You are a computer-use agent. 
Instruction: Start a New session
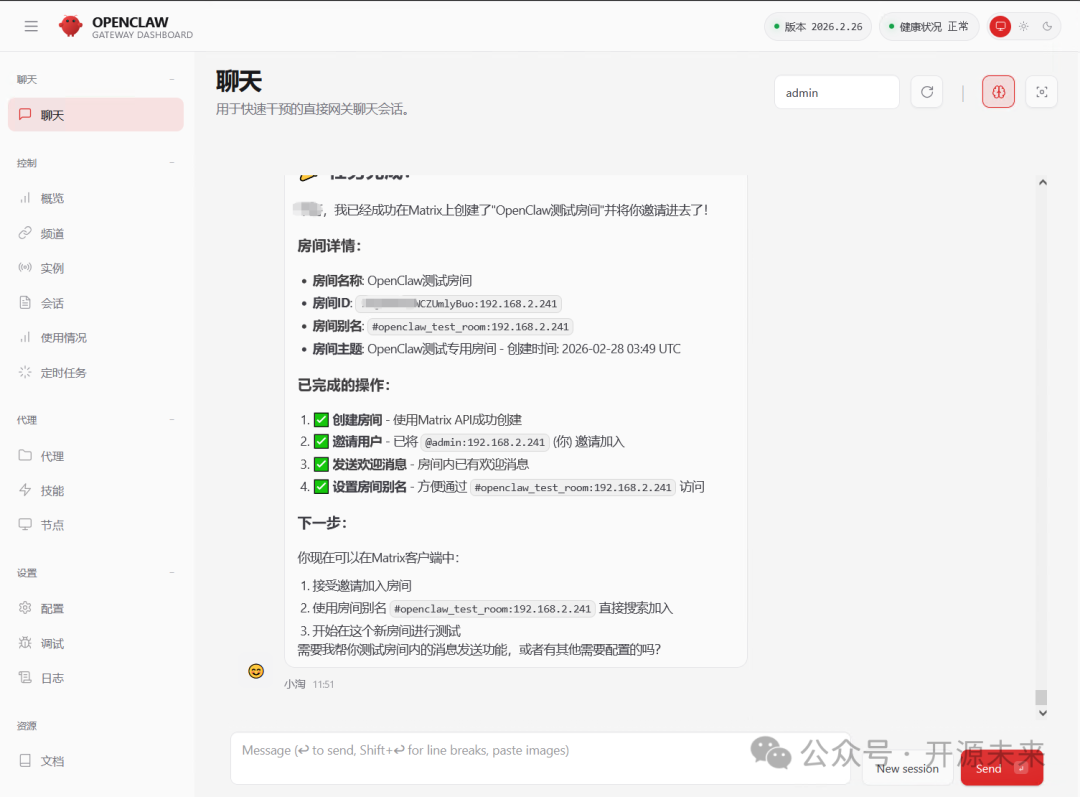pyautogui.click(x=907, y=768)
